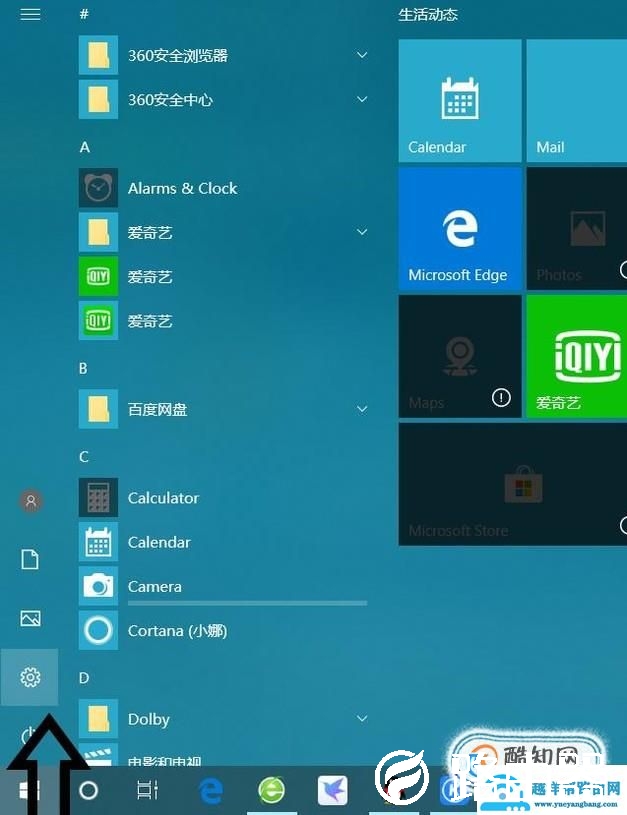The width and height of the screenshot is (627, 815).
Task: Click the D section letter header
Action: tap(84, 678)
